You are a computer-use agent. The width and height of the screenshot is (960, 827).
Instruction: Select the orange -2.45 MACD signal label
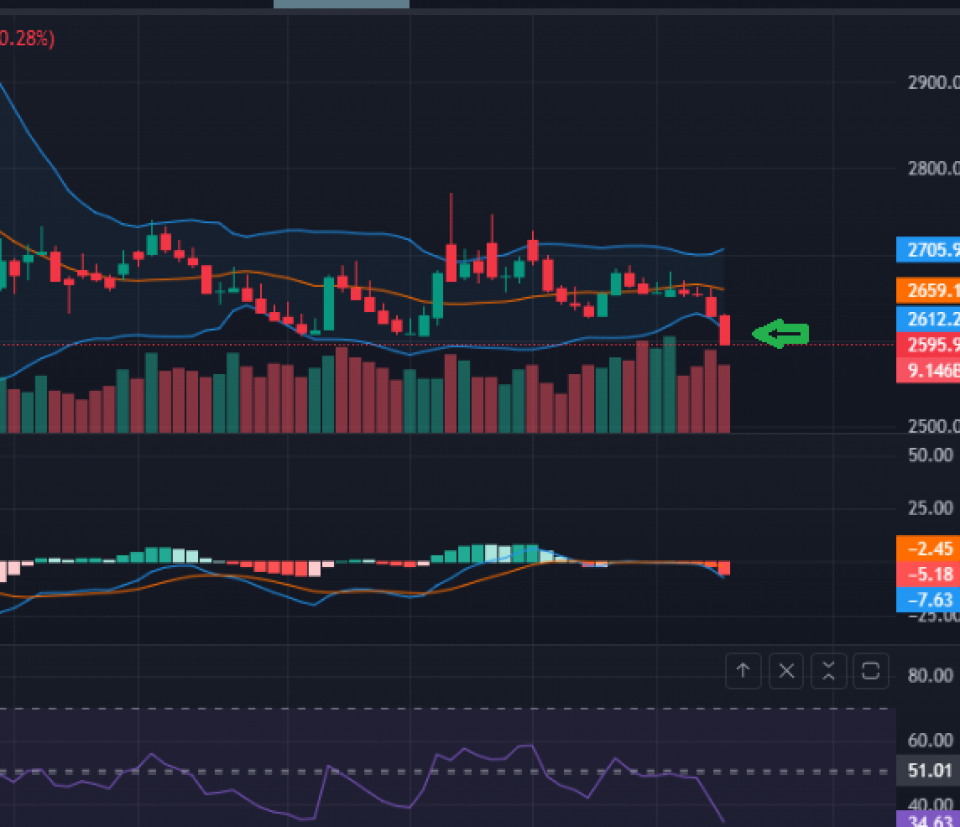[928, 548]
